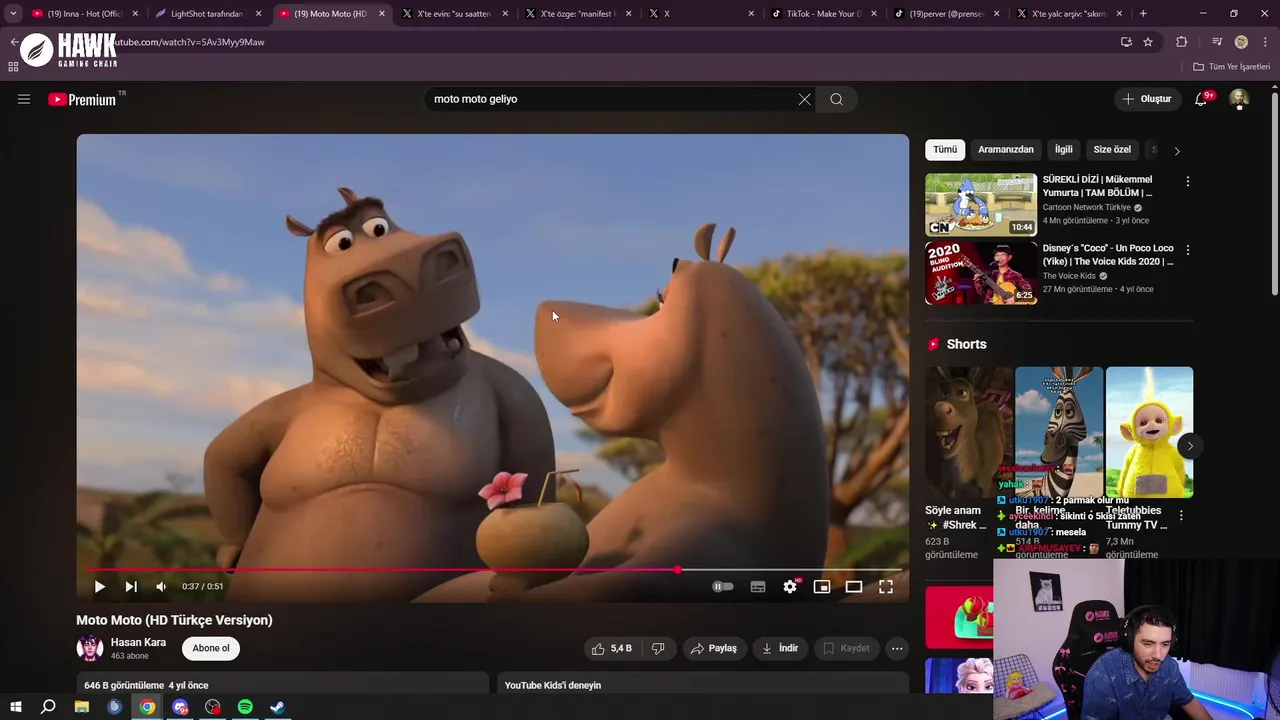Open File Explorer from taskbar
This screenshot has height=720, width=1280.
82,707
